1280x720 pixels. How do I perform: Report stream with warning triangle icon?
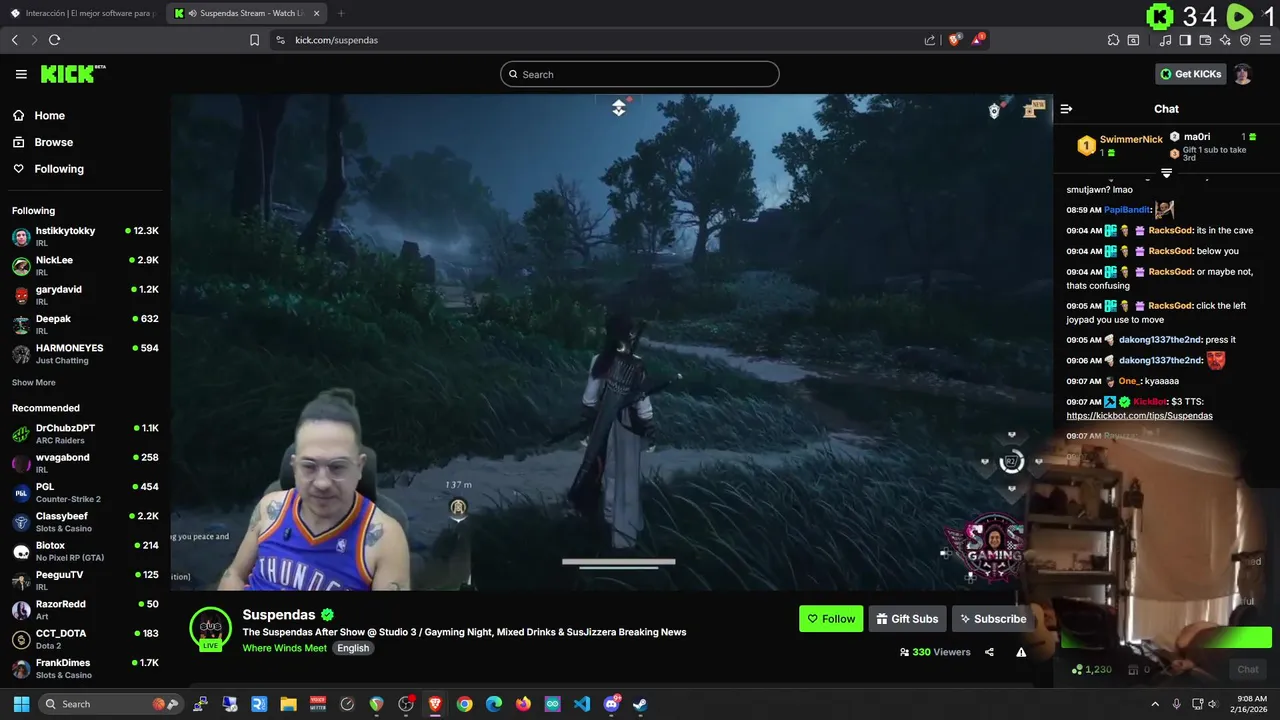pyautogui.click(x=1021, y=652)
